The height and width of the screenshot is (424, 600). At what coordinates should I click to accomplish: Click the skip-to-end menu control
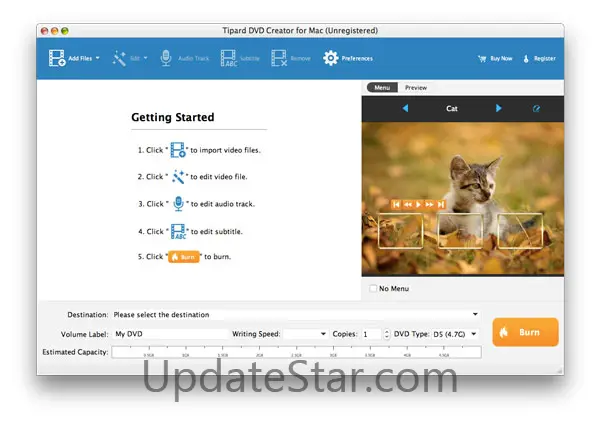[441, 204]
